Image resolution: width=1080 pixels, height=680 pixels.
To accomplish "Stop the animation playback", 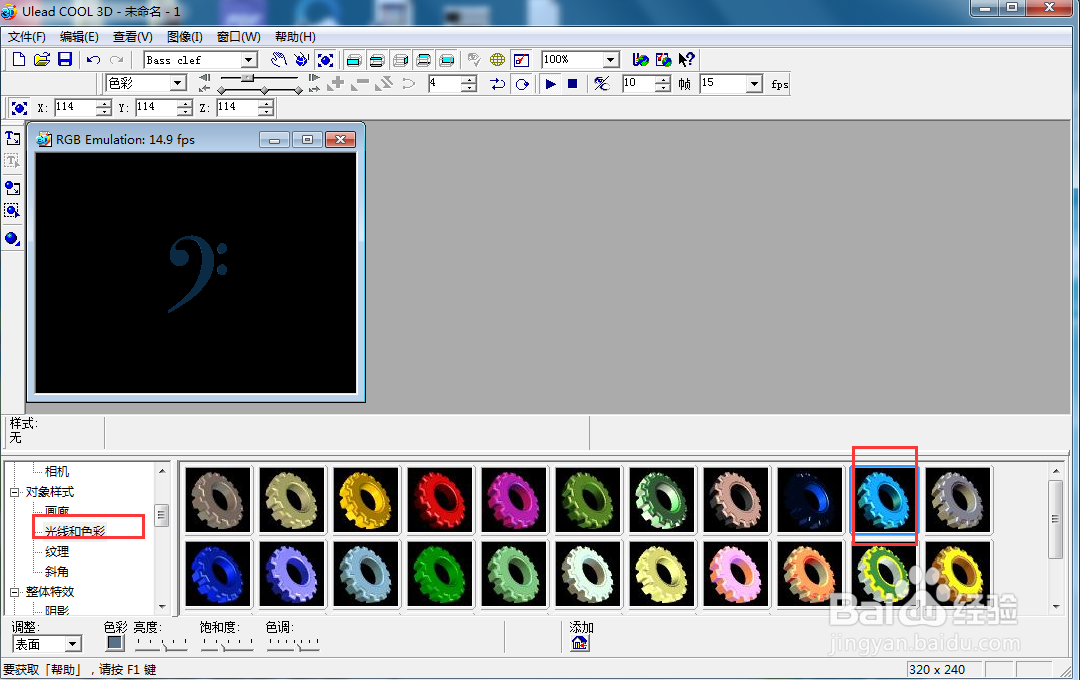I will pos(572,84).
